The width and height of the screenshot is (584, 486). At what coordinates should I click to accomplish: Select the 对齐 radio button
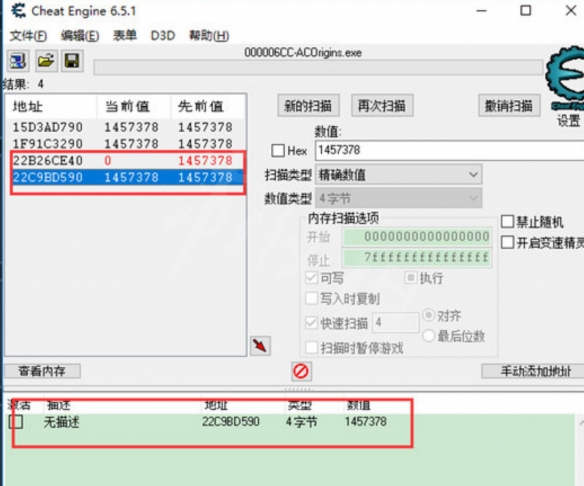click(x=429, y=315)
